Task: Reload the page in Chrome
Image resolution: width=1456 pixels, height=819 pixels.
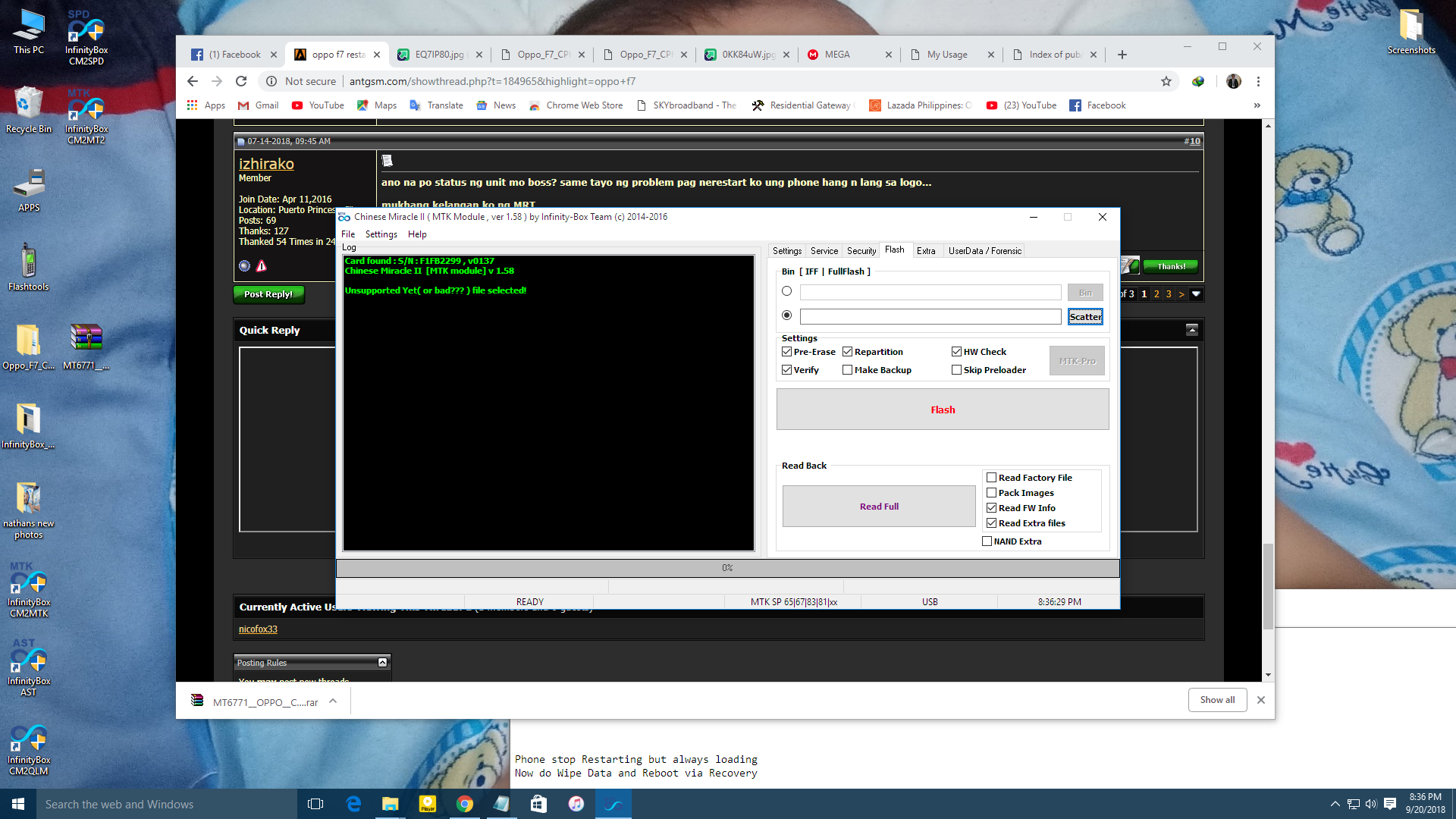Action: (241, 81)
